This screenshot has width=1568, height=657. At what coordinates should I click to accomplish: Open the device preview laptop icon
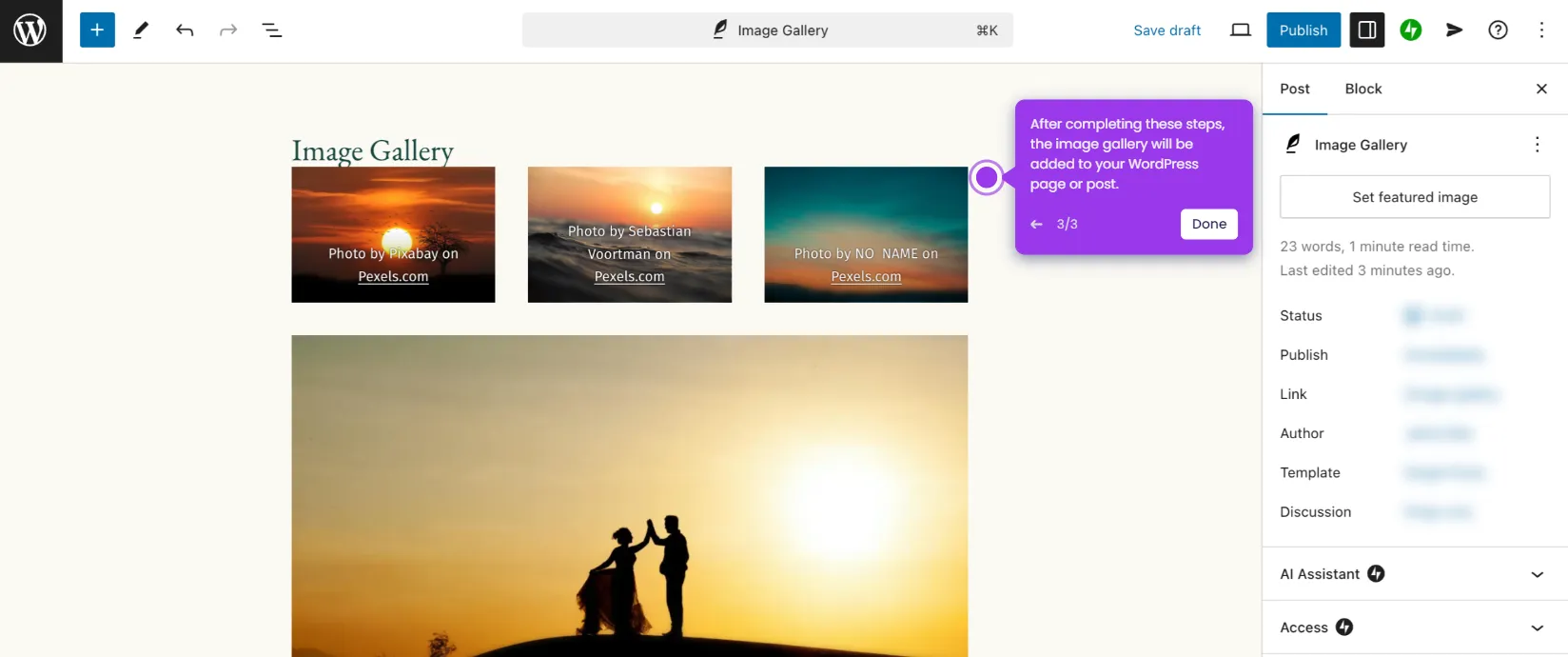click(x=1241, y=30)
